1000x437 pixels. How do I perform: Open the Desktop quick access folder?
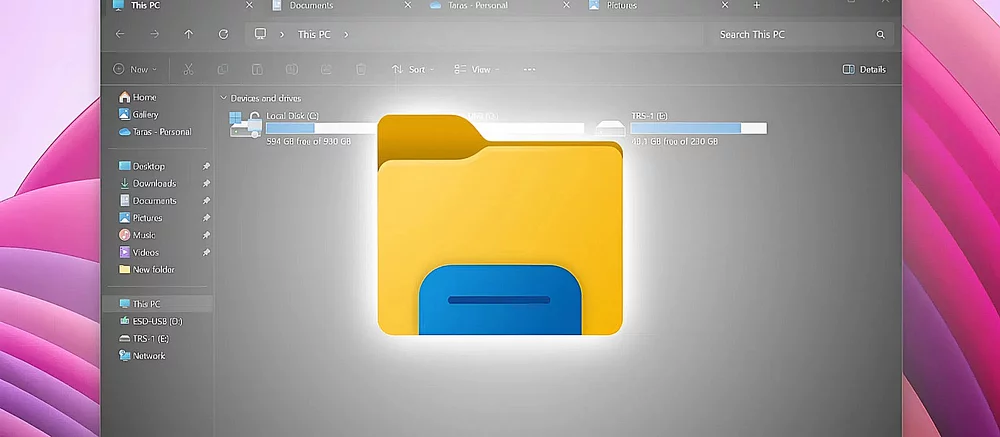[142, 166]
